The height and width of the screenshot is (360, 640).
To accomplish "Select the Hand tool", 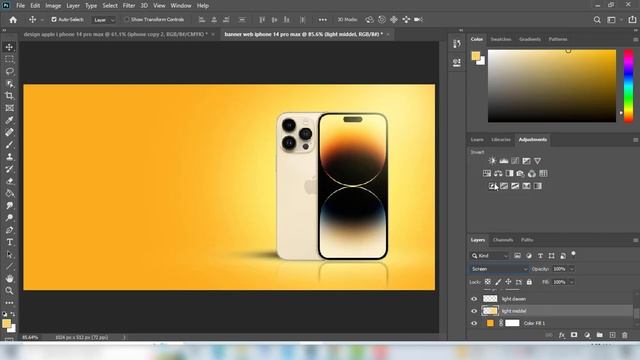I will tap(9, 279).
